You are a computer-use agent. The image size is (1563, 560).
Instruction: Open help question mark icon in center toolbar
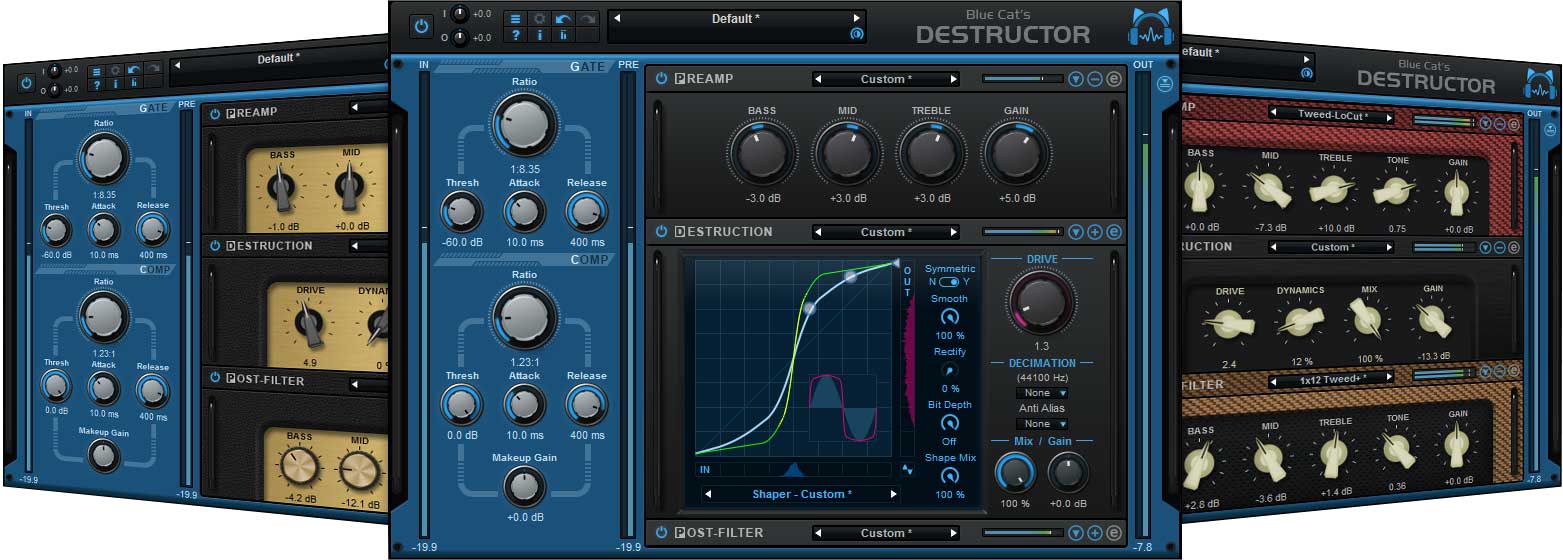point(515,36)
